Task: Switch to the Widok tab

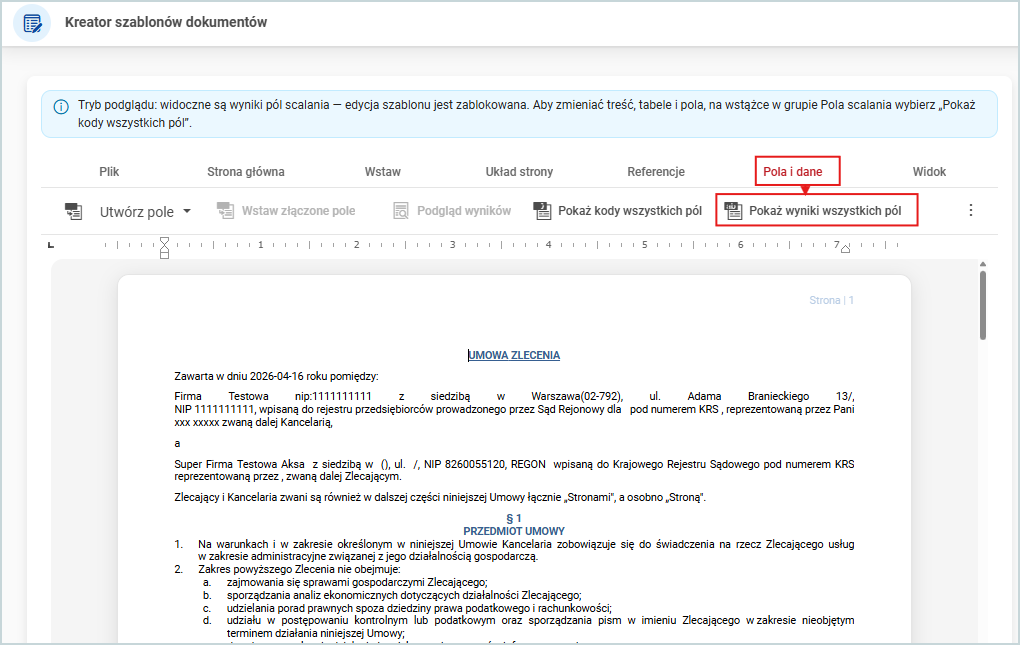Action: point(929,172)
